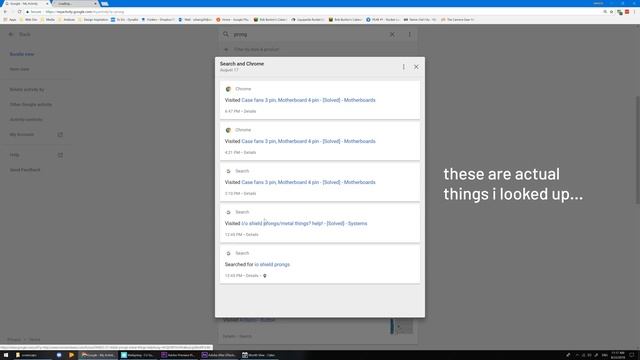Open Activity controls in the sidebar

[x=26, y=120]
